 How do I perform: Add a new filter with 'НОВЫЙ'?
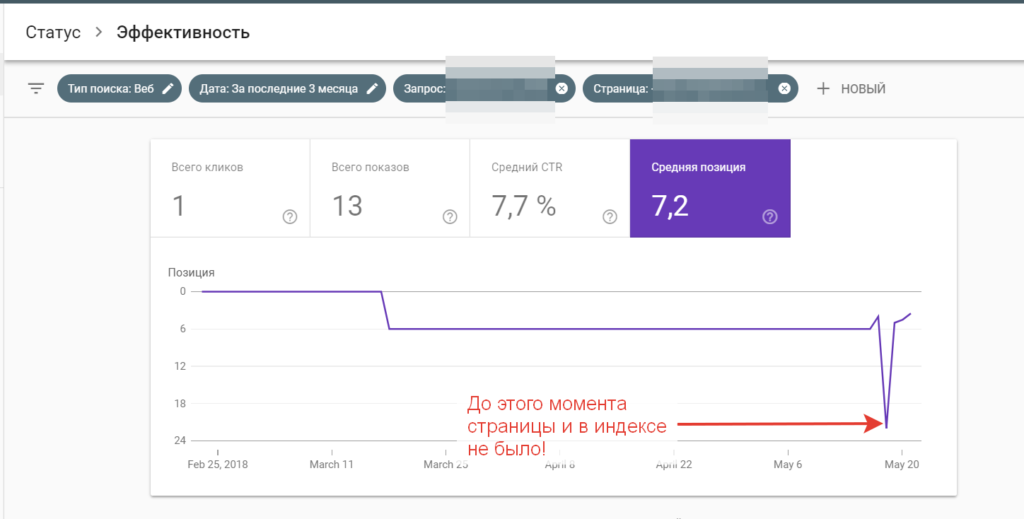coord(851,88)
